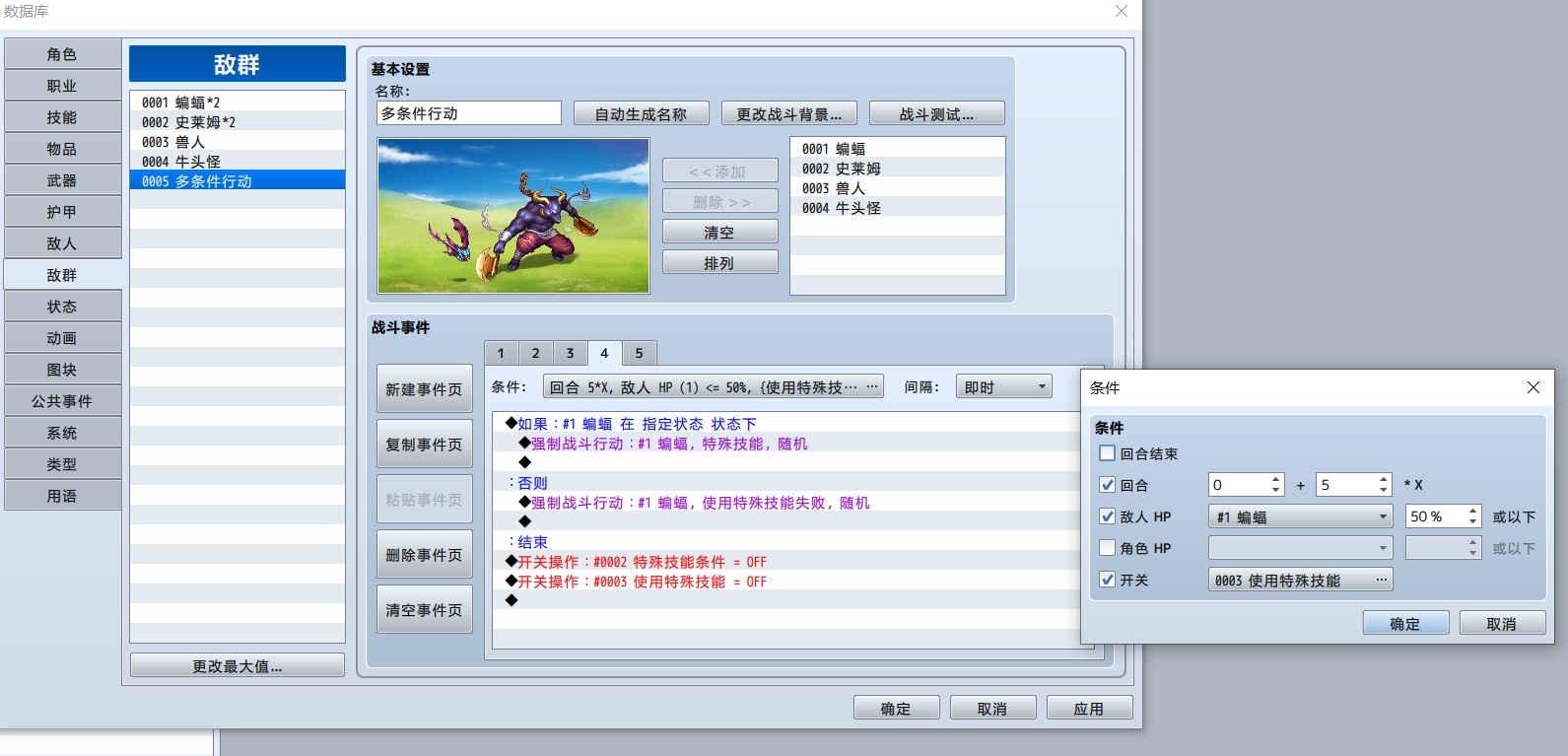Open the #1 蝙蝠 enemy dropdown
Image resolution: width=1568 pixels, height=756 pixels.
pyautogui.click(x=1300, y=516)
